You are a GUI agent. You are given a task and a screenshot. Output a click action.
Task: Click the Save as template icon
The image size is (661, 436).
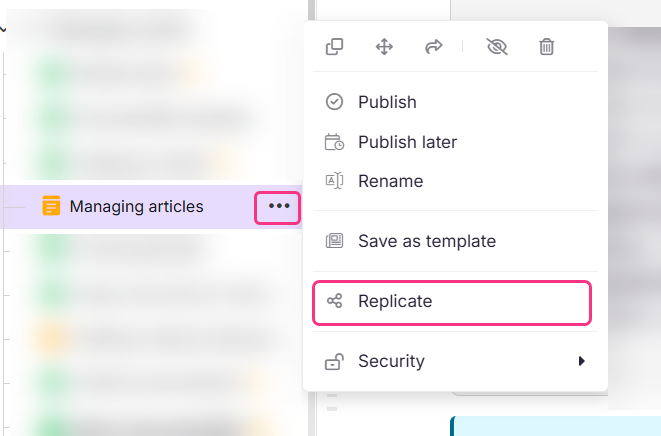334,241
